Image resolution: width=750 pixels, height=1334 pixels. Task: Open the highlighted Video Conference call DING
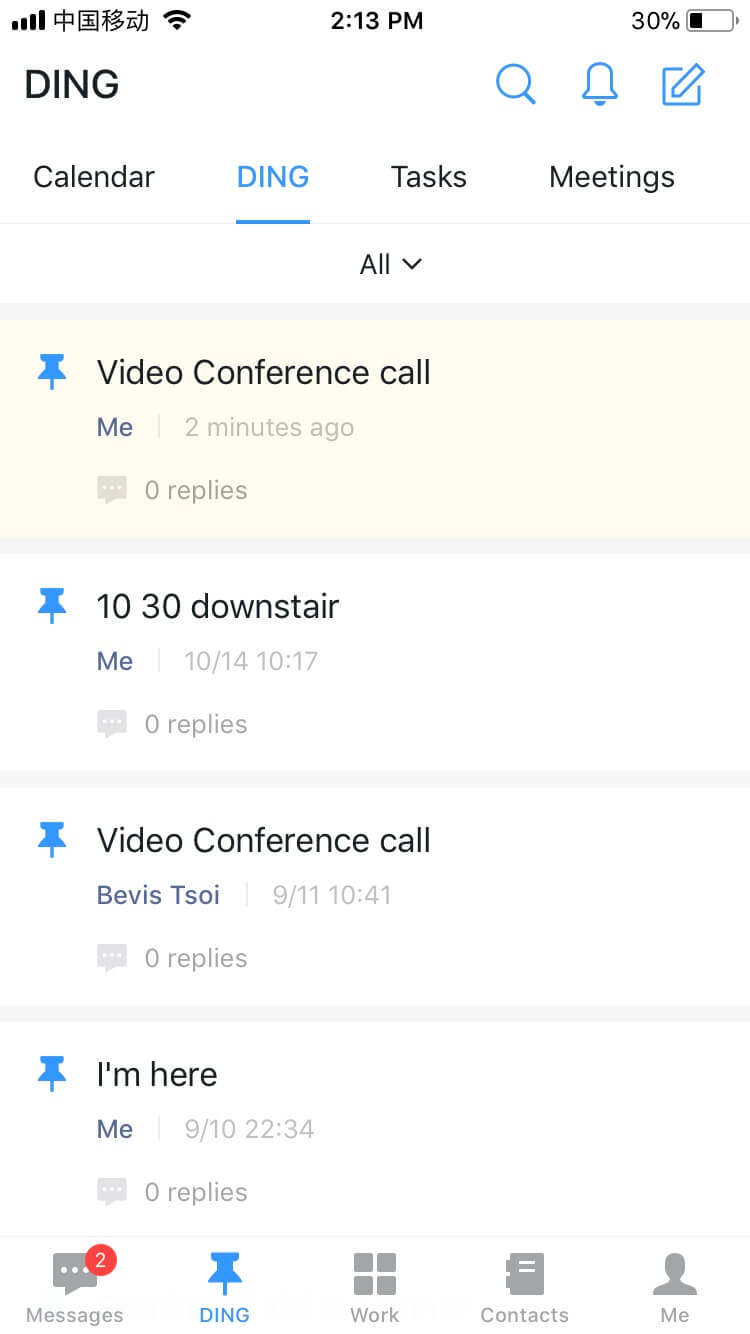(x=264, y=372)
